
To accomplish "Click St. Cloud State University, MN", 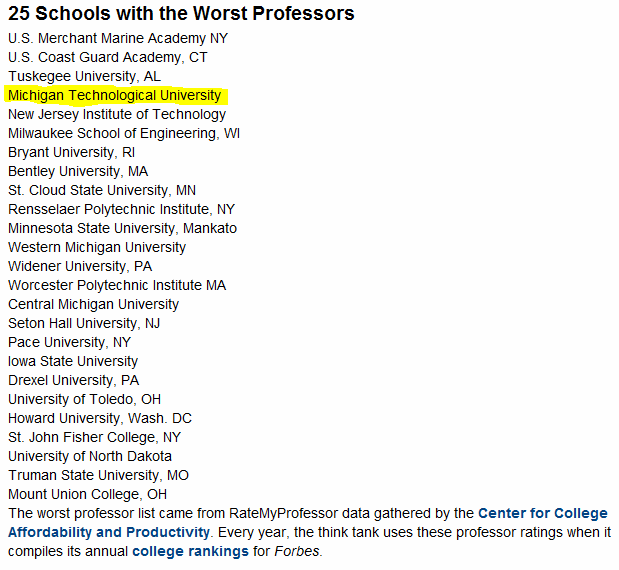I will (102, 190).
